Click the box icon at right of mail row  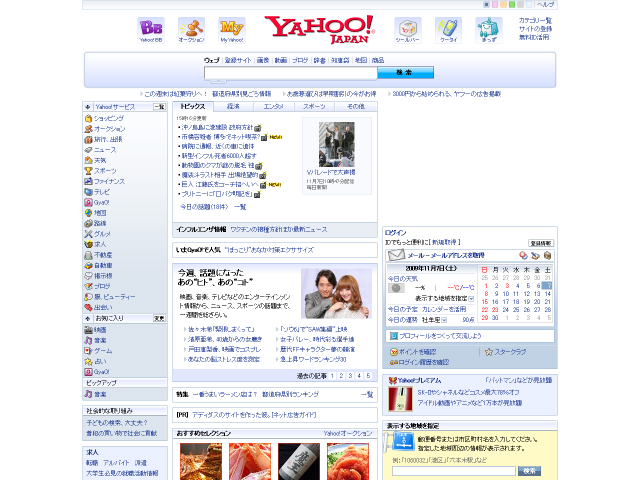(x=547, y=256)
